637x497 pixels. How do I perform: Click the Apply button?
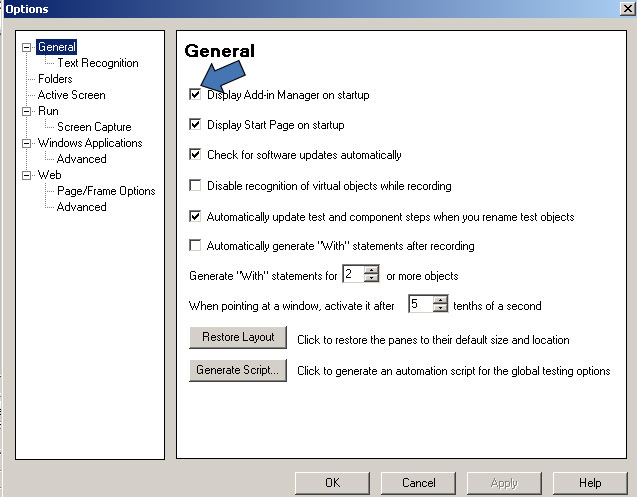coord(504,483)
